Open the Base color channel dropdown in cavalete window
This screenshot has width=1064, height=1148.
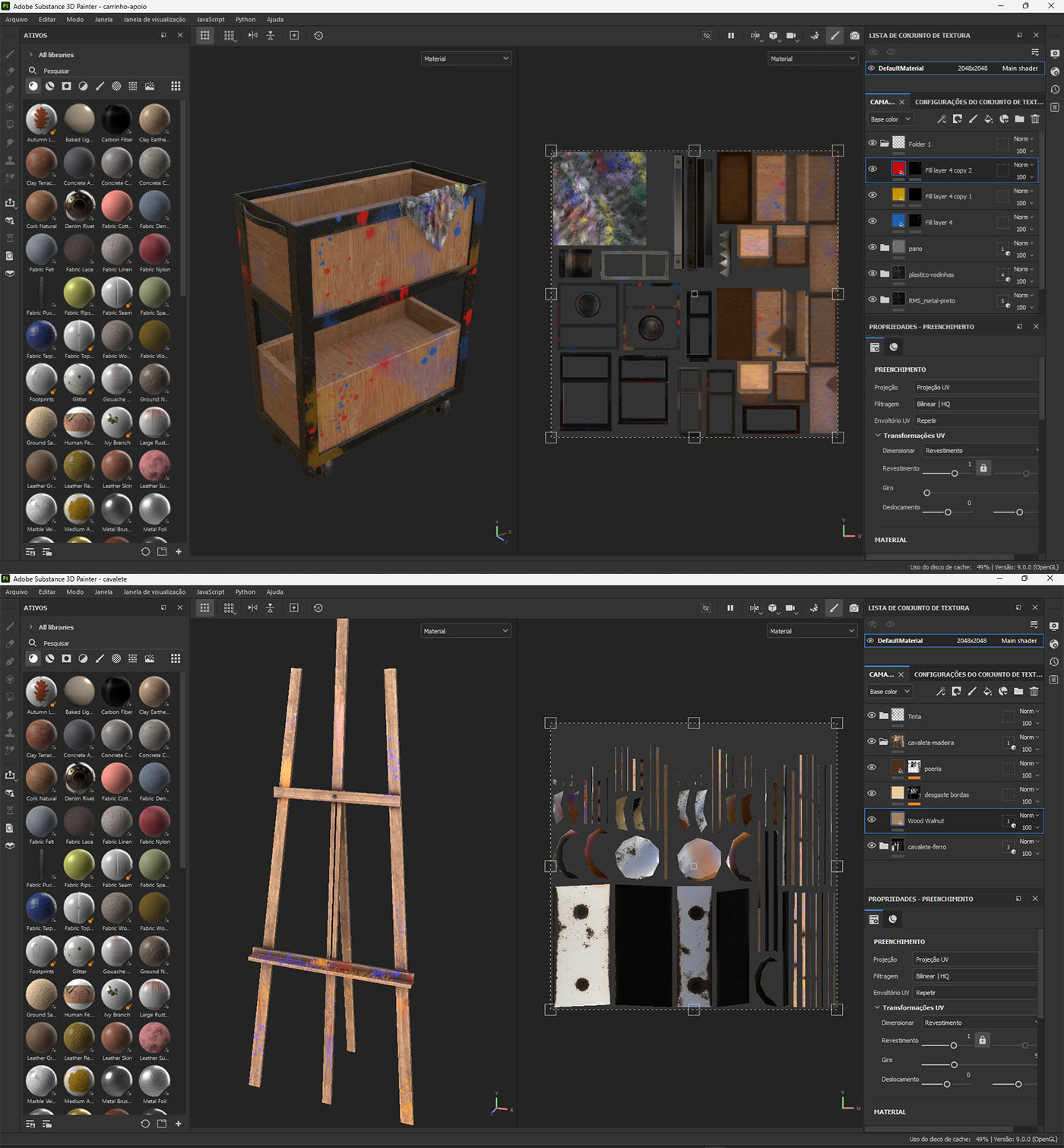point(889,691)
